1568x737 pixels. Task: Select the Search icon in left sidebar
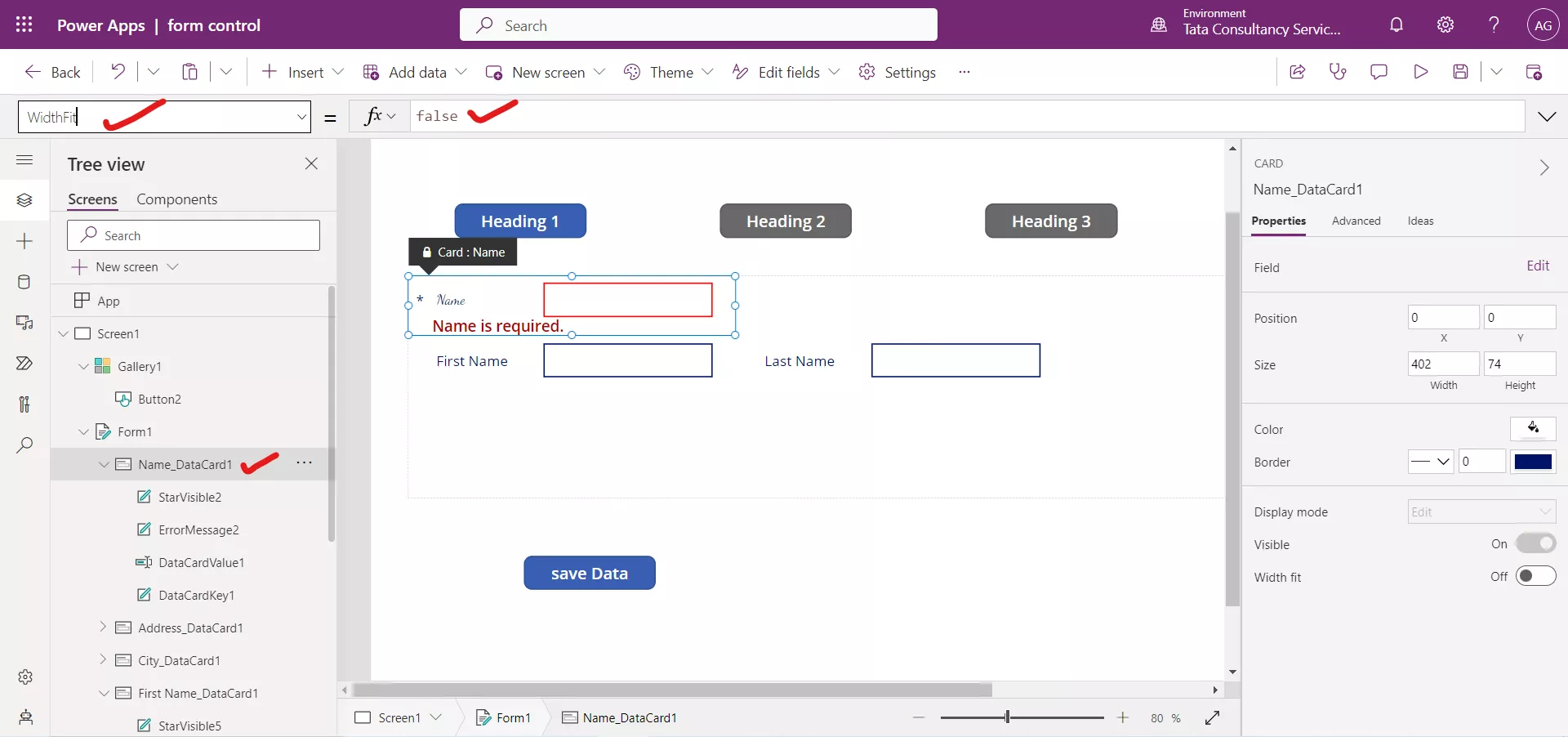24,445
